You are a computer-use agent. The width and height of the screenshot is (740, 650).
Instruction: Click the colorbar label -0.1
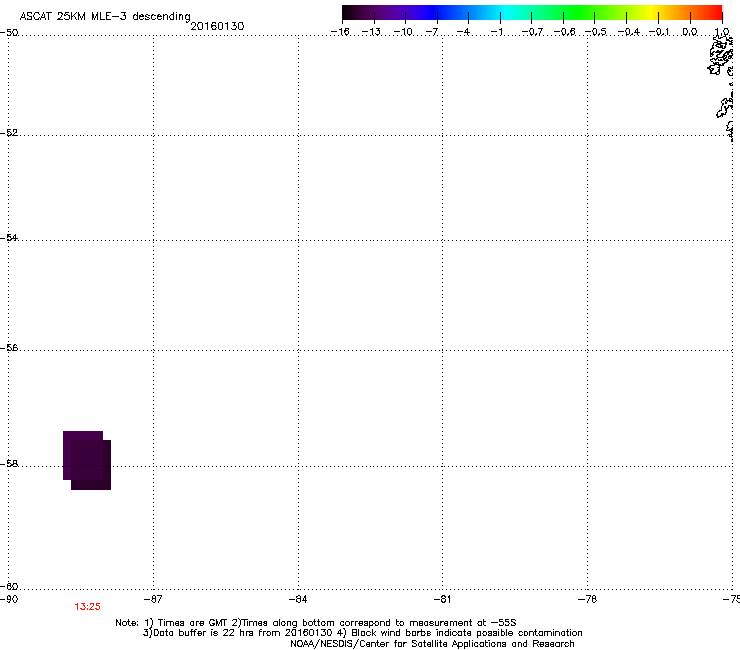[659, 32]
